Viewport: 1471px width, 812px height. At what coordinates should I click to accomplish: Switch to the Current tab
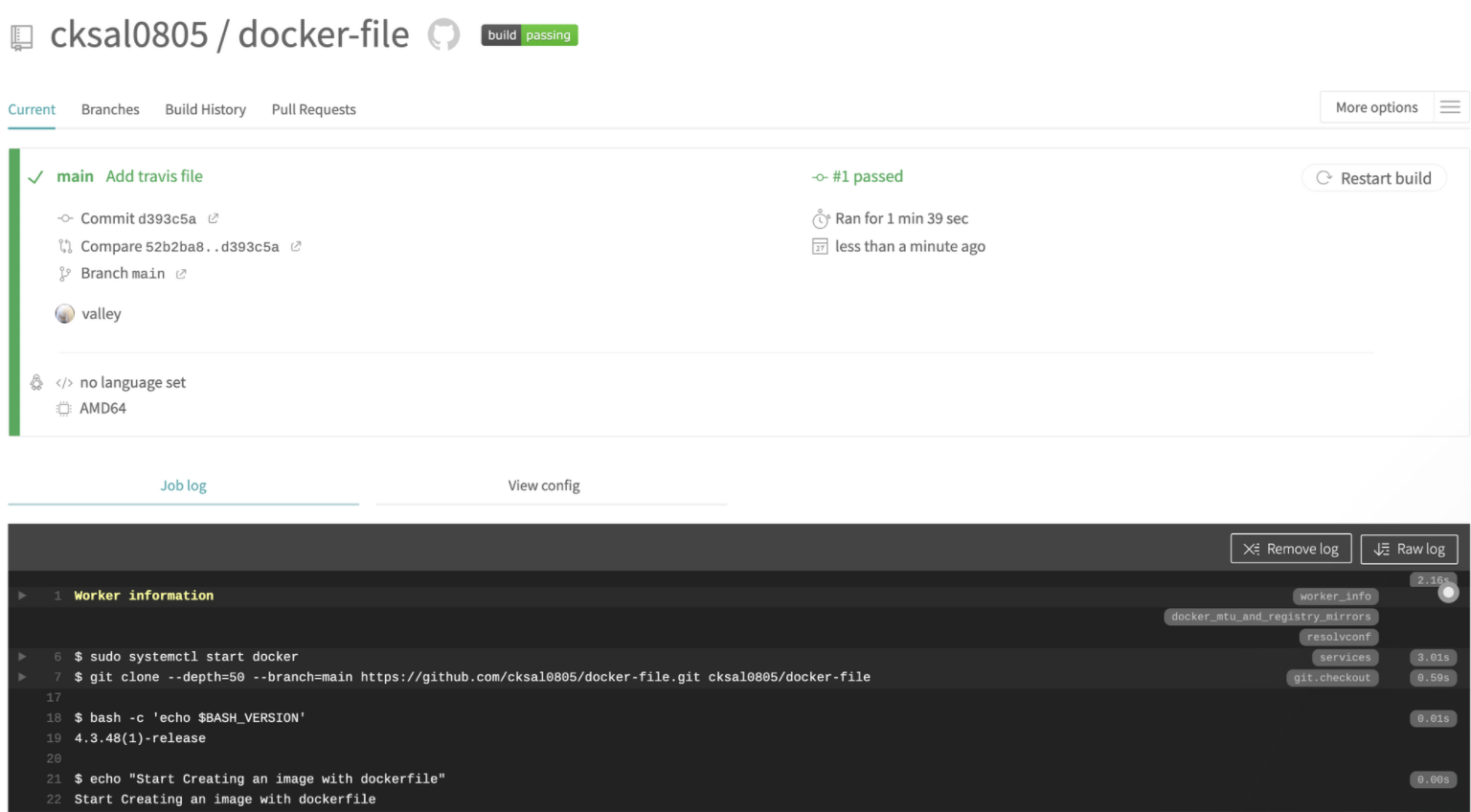(32, 109)
